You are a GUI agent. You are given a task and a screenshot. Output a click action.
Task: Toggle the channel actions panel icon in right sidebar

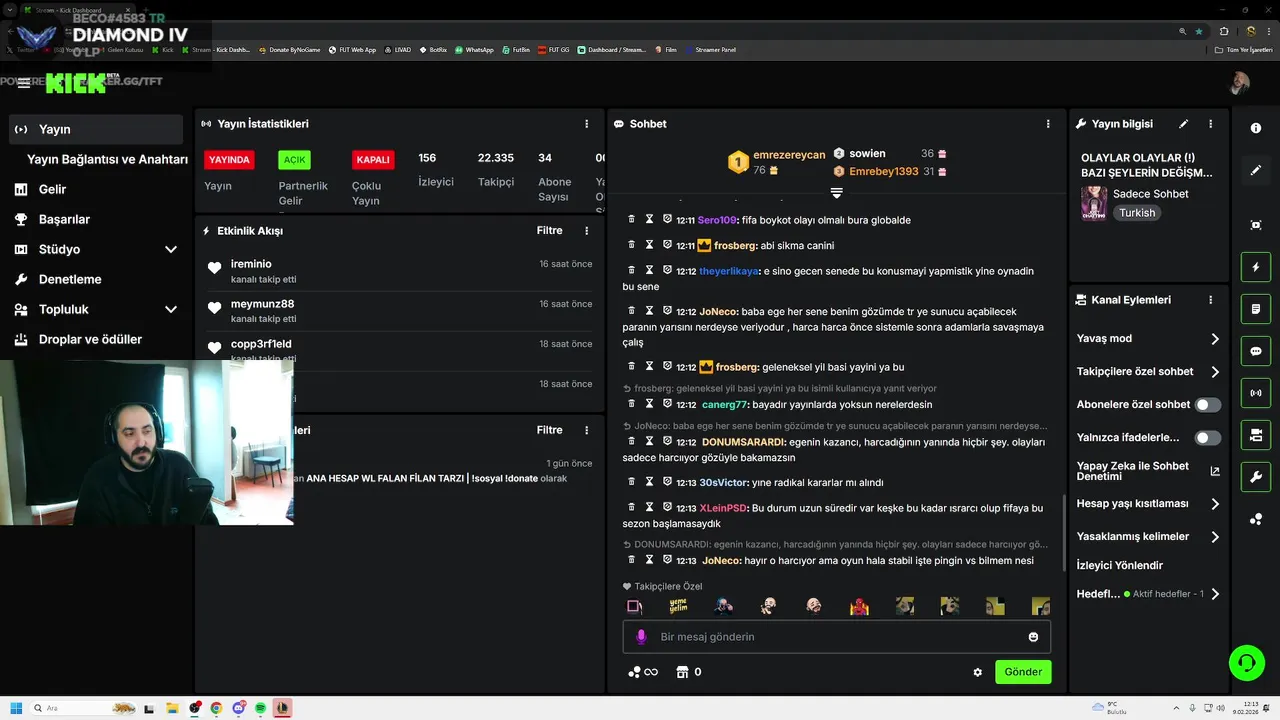[1256, 435]
